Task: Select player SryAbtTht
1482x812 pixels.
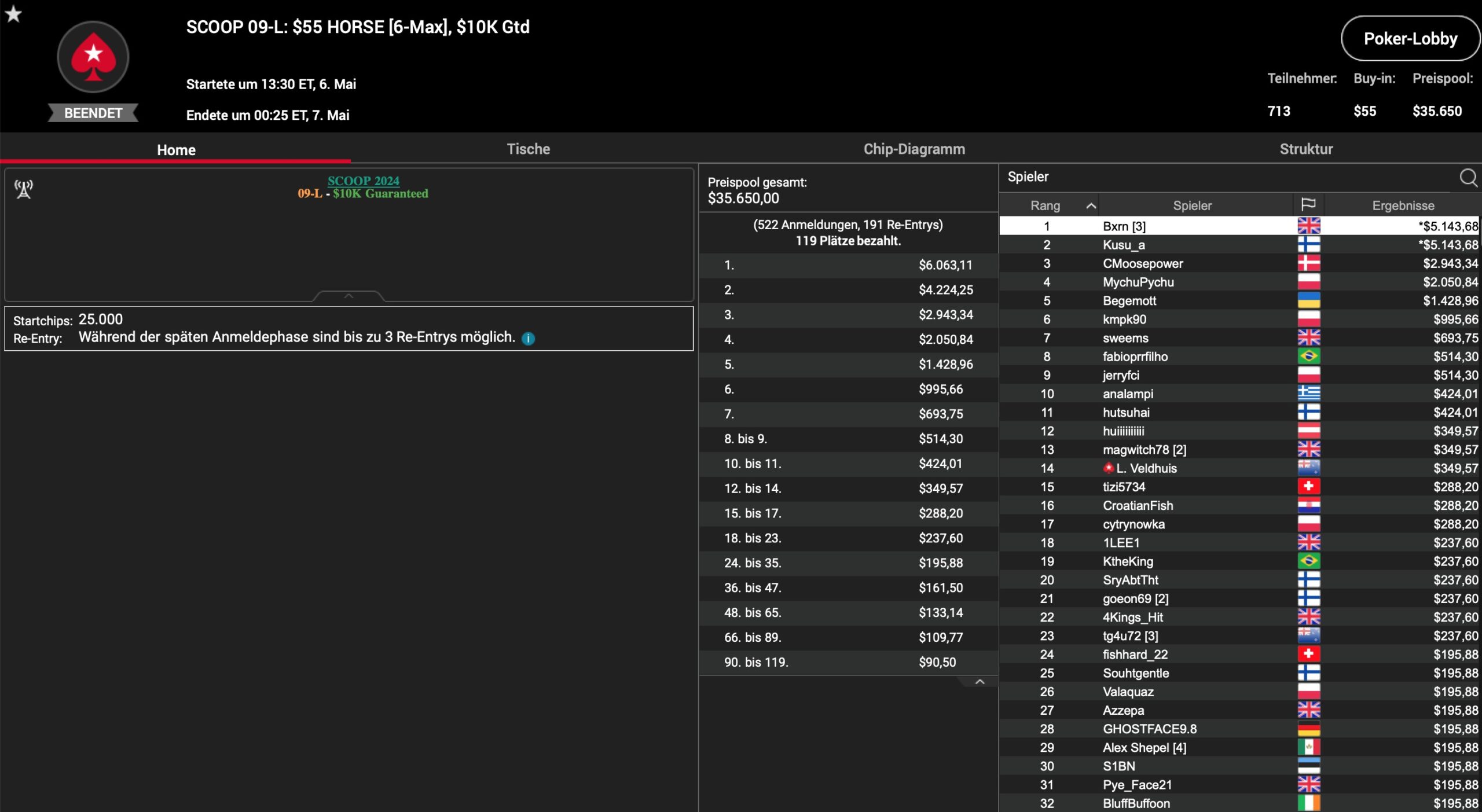Action: pos(1240,579)
